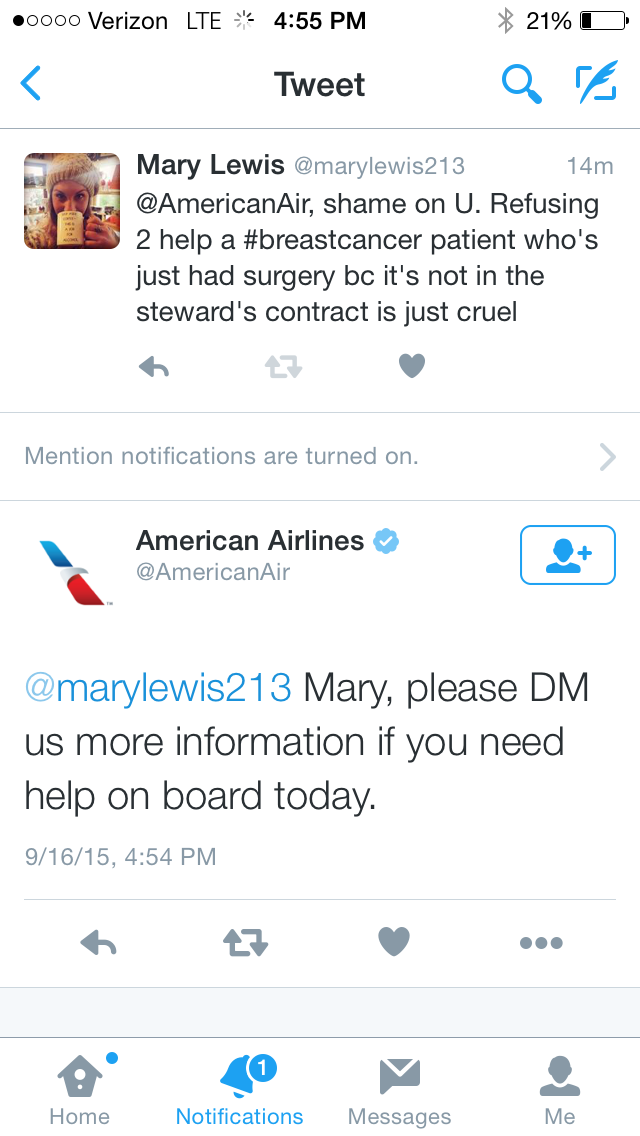Favorite the American Airlines tweet
Screen dimensions: 640x1136
pos(394,941)
